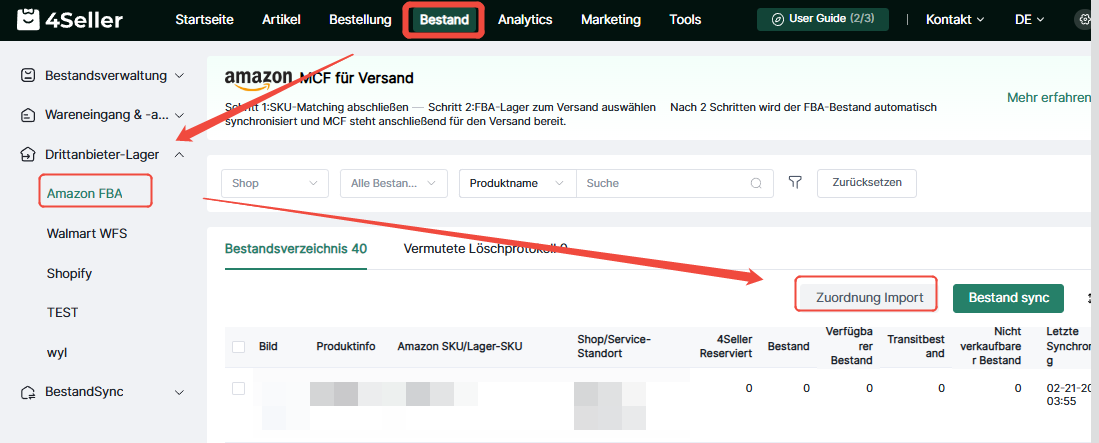This screenshot has height=443, width=1099.
Task: Click the User Guide (2/3) button
Action: click(x=823, y=20)
